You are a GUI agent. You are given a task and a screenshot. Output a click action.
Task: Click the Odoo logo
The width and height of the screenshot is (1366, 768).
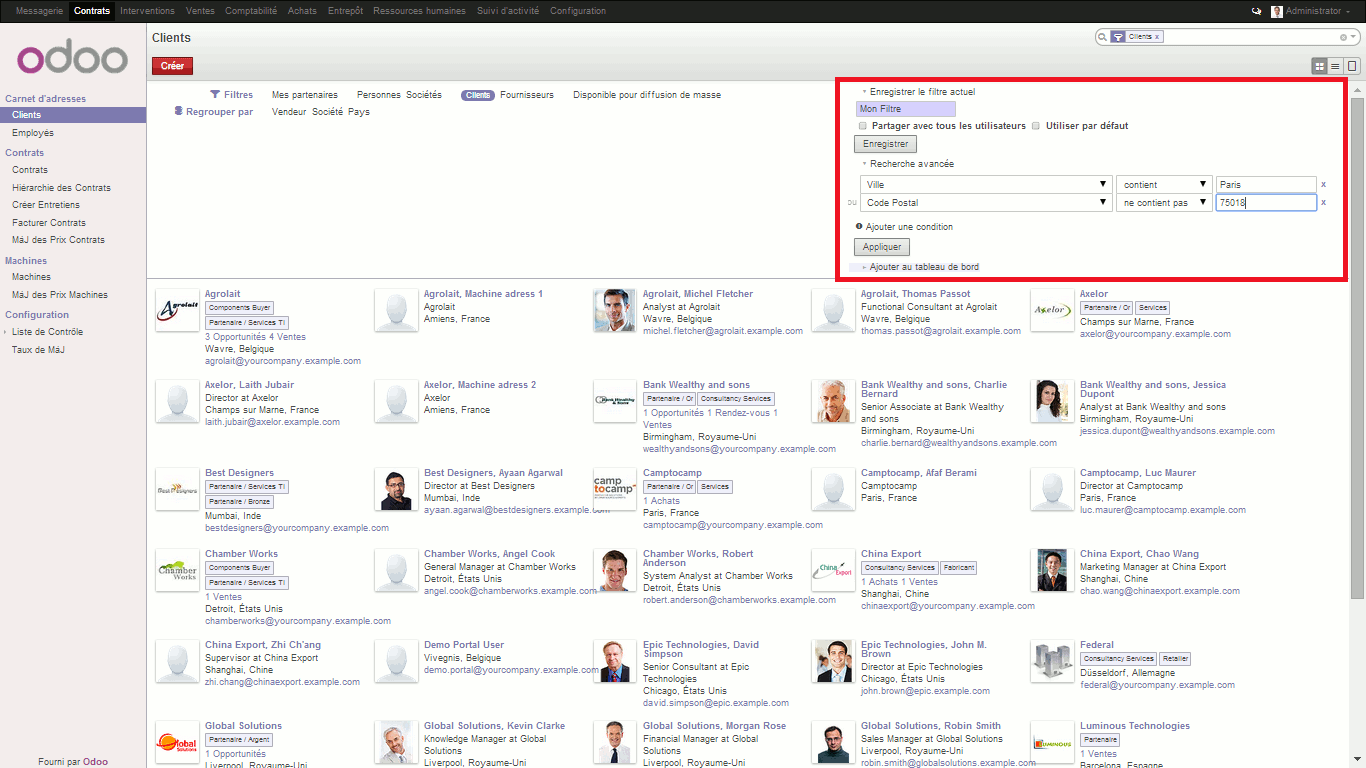pyautogui.click(x=72, y=59)
